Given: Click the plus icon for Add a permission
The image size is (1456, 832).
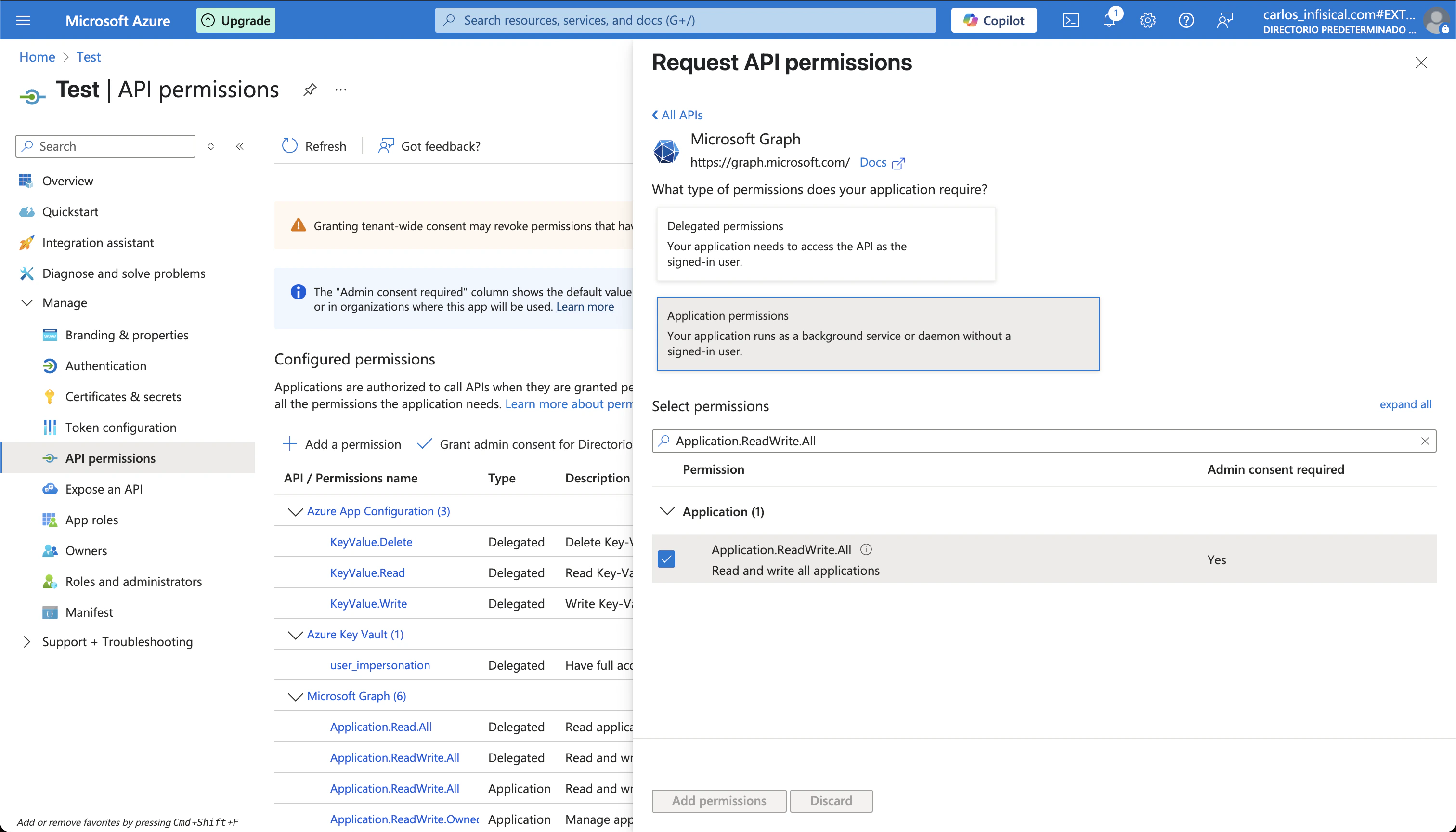Looking at the screenshot, I should pos(290,444).
